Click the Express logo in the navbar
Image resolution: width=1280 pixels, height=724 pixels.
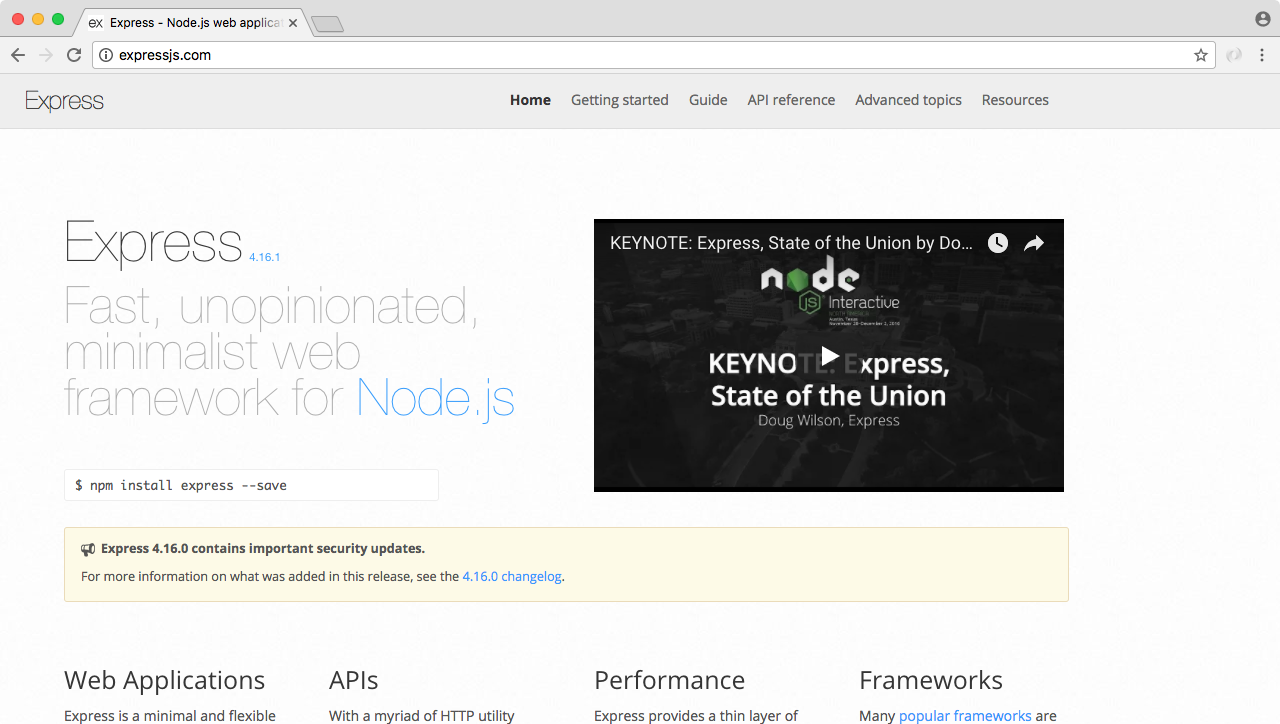pyautogui.click(x=64, y=101)
